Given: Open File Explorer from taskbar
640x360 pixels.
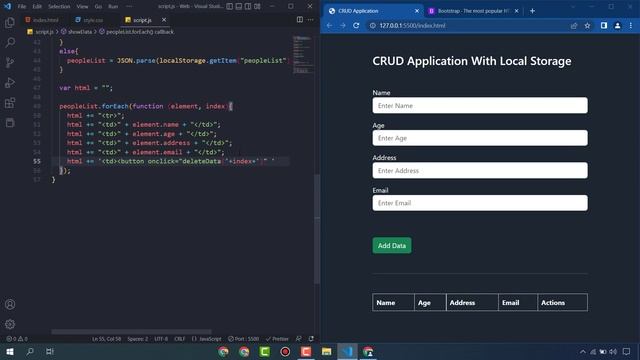Looking at the screenshot, I should (x=326, y=351).
